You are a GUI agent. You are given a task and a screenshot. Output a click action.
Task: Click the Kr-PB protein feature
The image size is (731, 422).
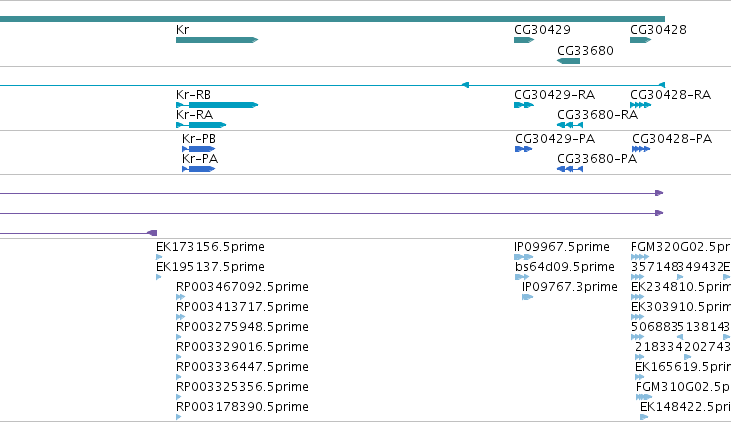199,149
